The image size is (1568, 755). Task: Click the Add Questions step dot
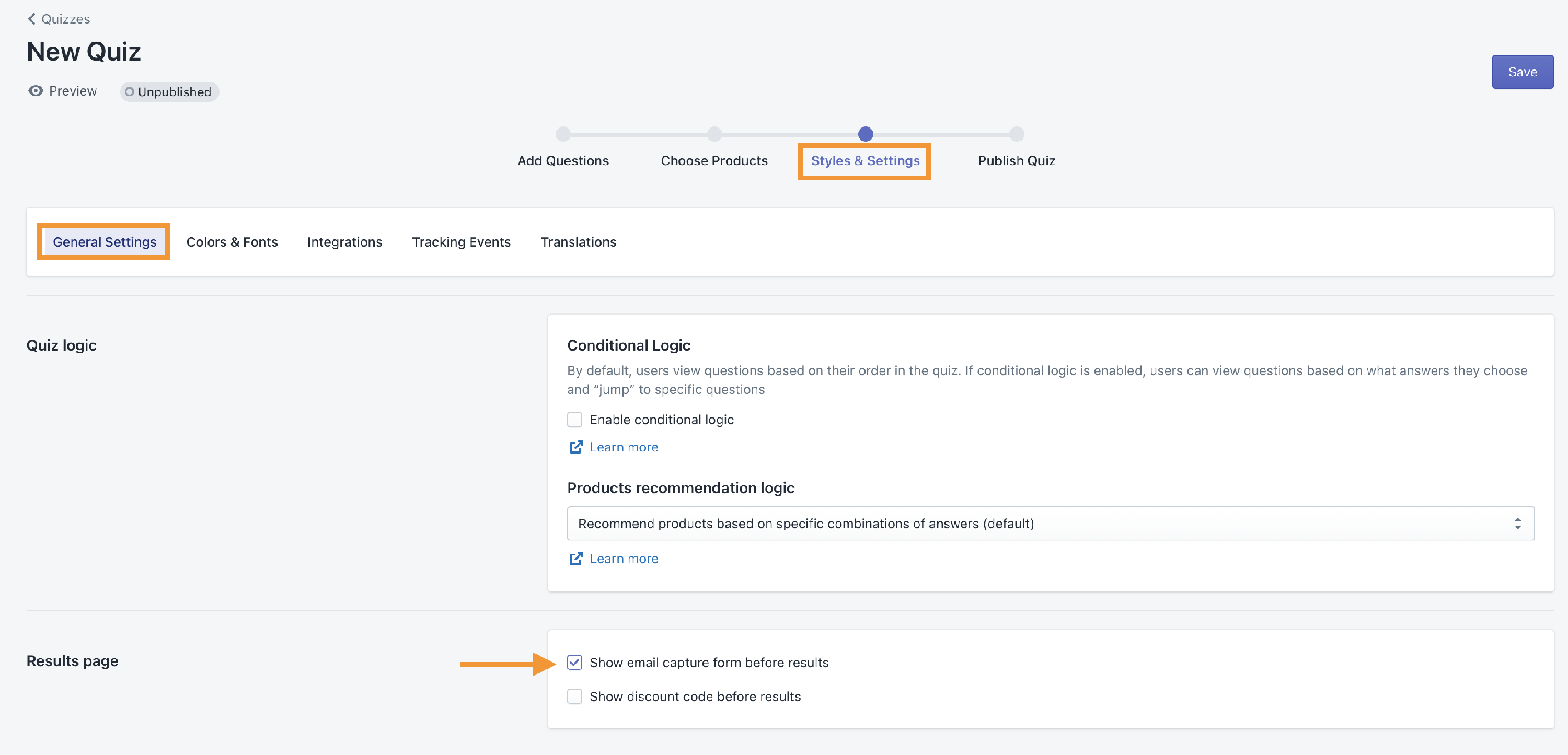point(563,134)
